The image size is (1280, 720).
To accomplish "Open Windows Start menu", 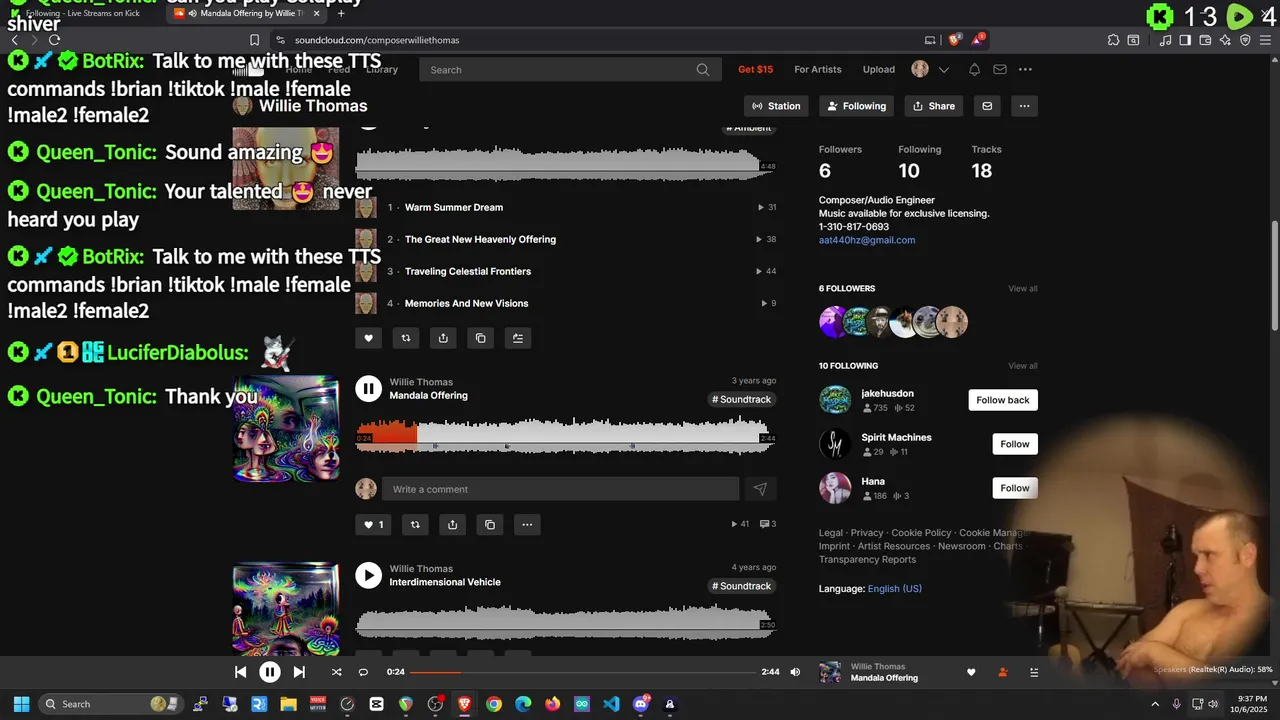I will [21, 704].
